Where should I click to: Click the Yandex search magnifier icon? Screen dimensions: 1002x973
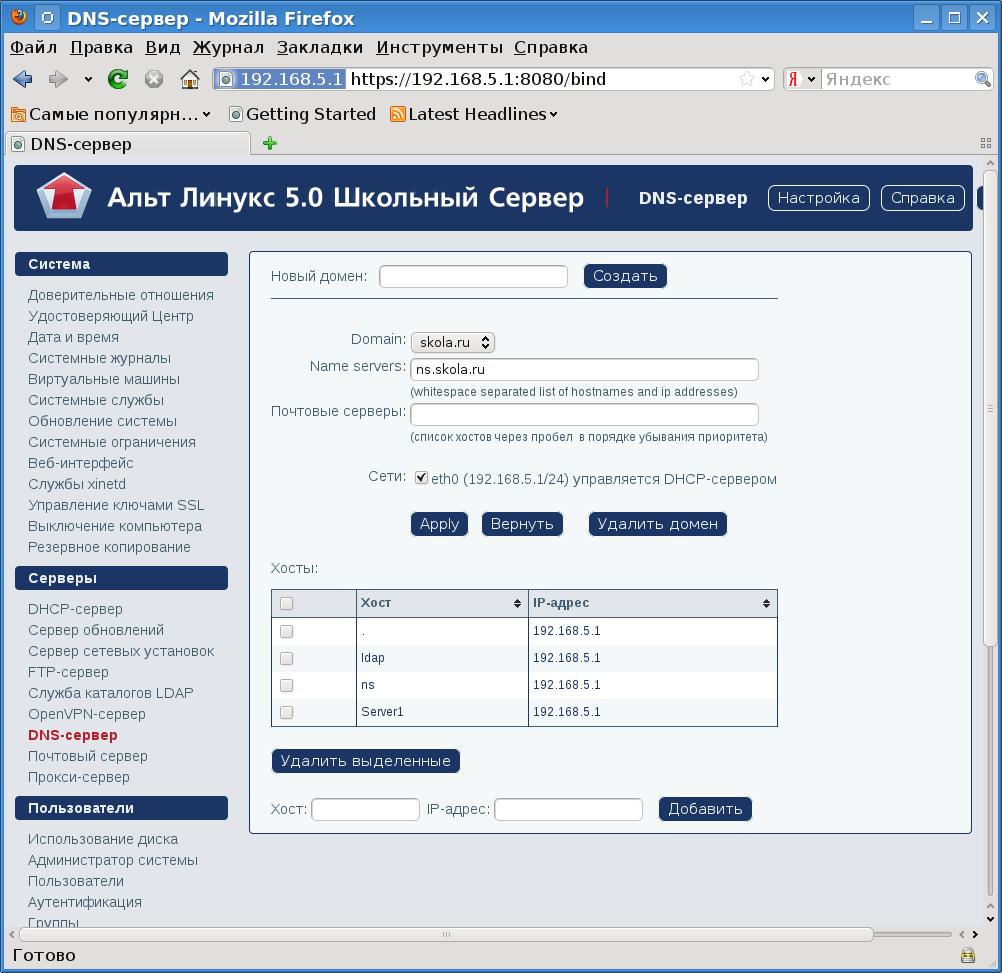[983, 79]
